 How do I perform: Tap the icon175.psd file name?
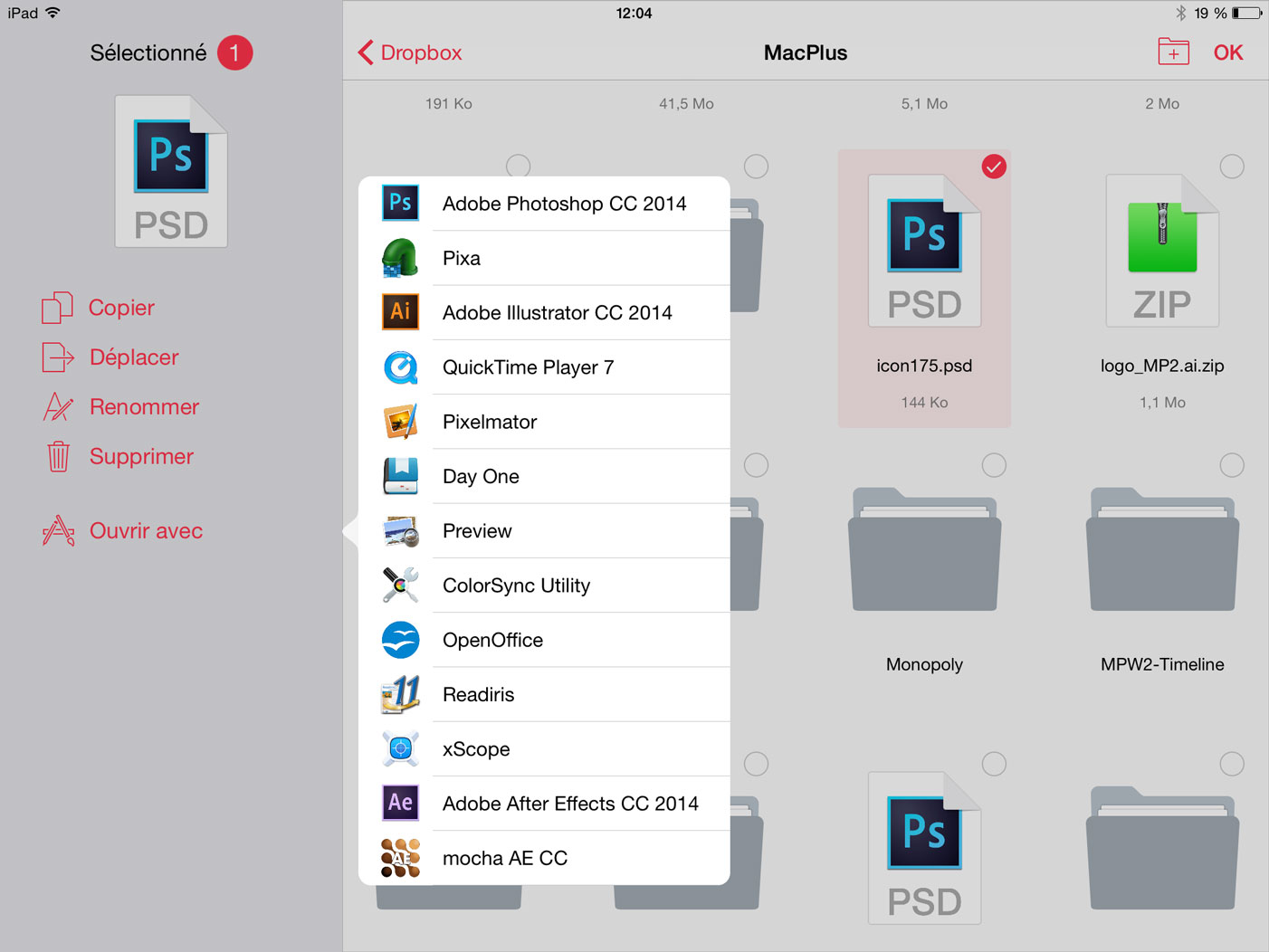[x=924, y=366]
